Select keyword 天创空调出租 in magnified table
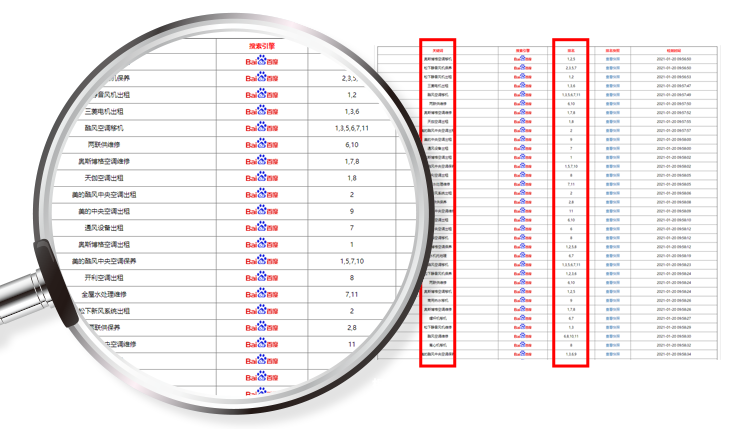750x429 pixels. tap(104, 178)
